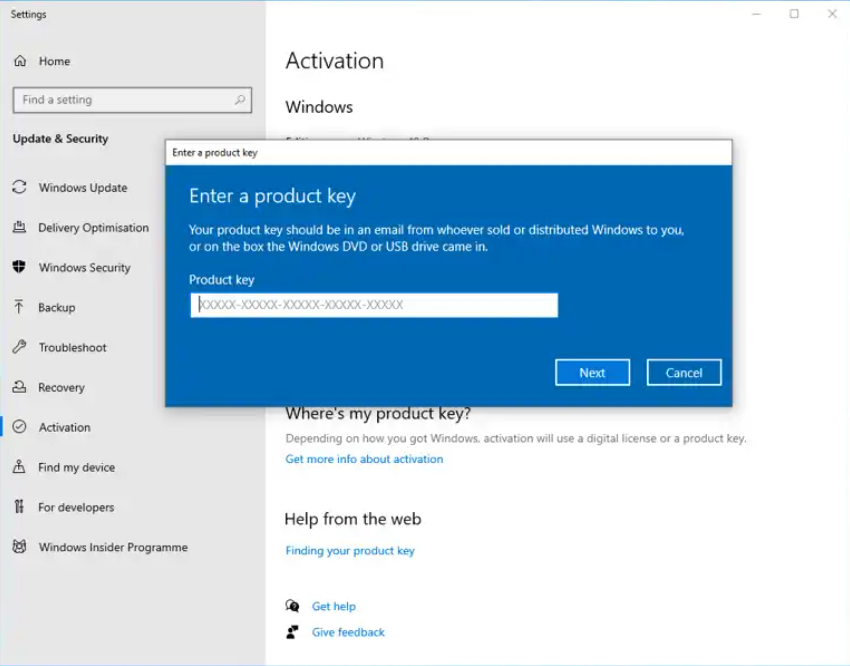Cancel the product key dialog

tap(684, 373)
